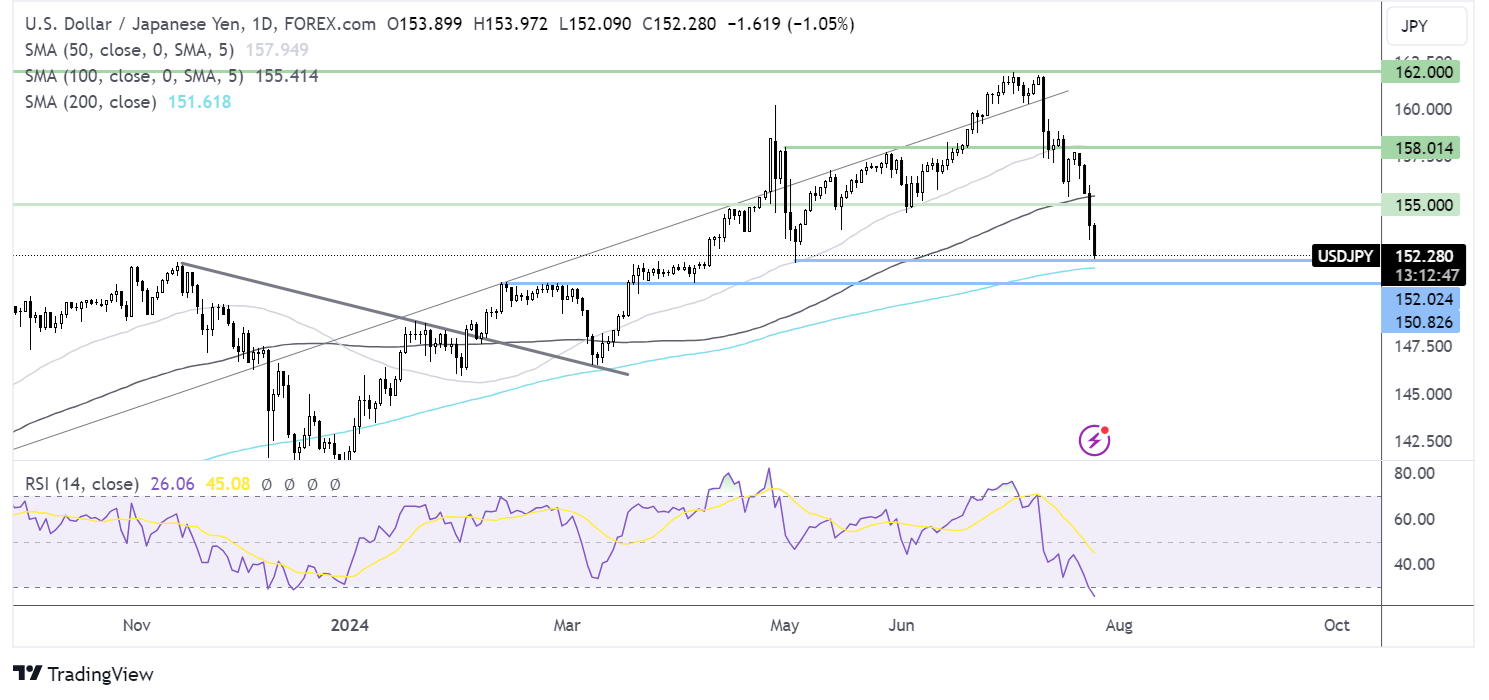
Task: Click the 147.500 price axis label
Action: (x=1424, y=347)
